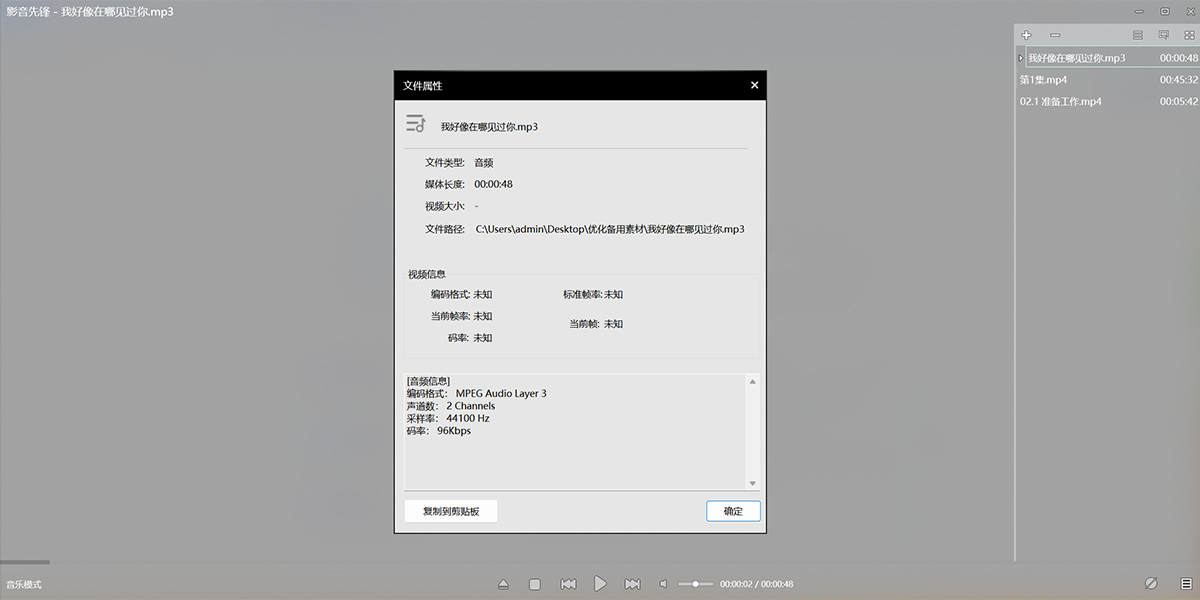Click the playlist preview window icon
The width and height of the screenshot is (1200, 600).
pyautogui.click(x=1163, y=35)
